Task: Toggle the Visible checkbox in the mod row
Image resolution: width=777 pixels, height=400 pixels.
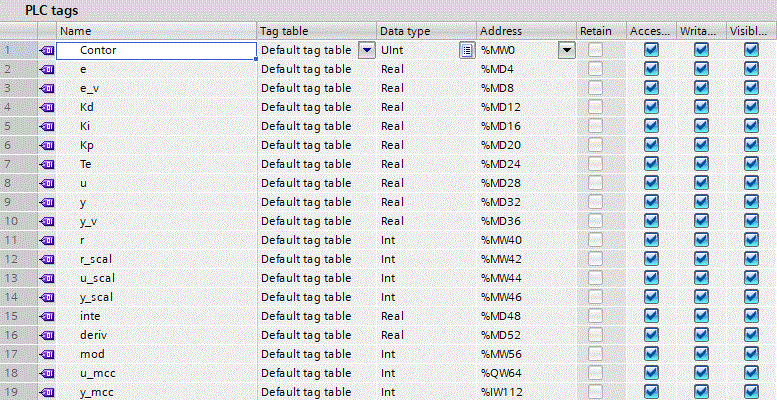Action: [x=751, y=354]
